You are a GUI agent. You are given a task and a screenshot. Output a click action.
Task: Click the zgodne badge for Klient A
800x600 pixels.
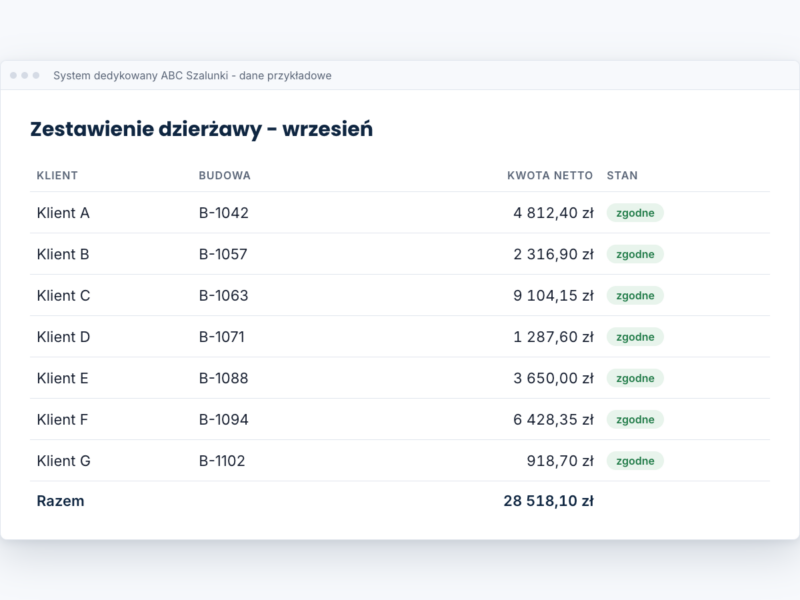(635, 213)
